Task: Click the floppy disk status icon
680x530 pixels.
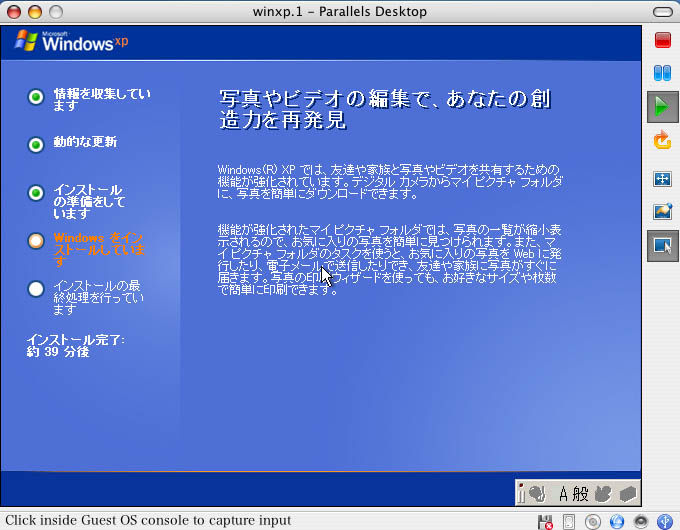Action: (546, 521)
